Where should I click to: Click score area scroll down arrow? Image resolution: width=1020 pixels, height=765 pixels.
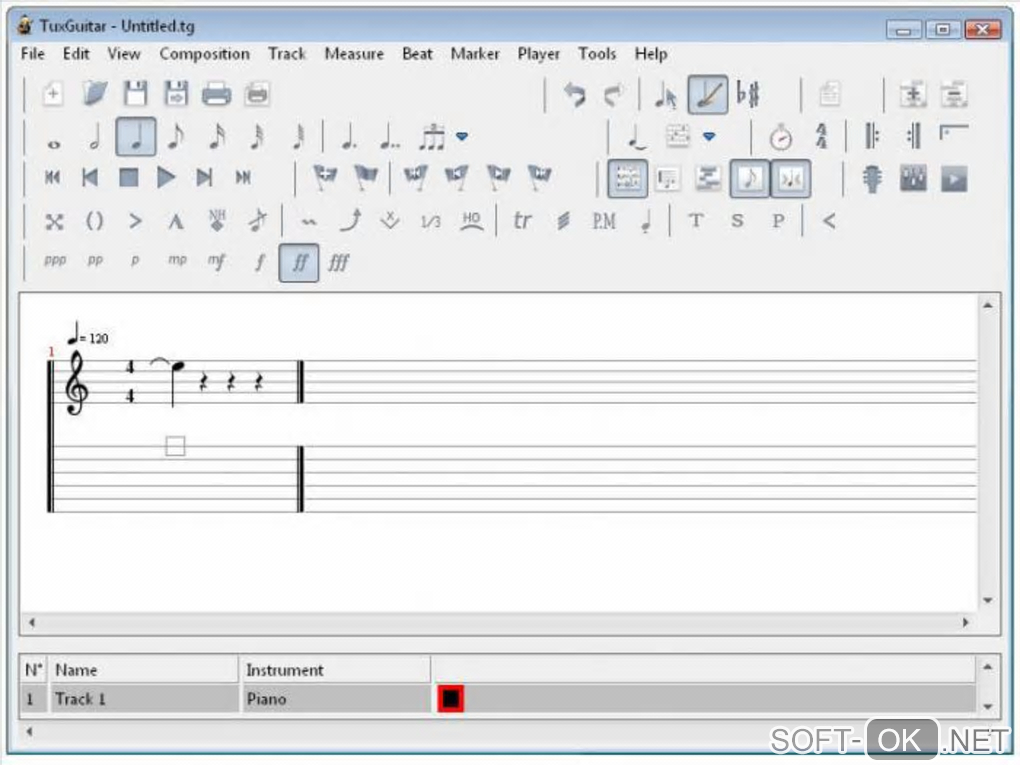tap(987, 600)
